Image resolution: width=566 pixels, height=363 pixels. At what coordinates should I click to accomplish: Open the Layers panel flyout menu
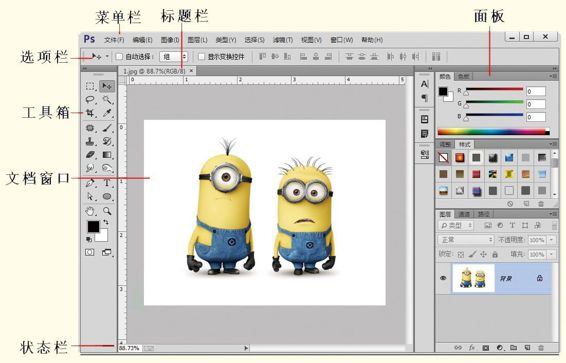click(553, 214)
